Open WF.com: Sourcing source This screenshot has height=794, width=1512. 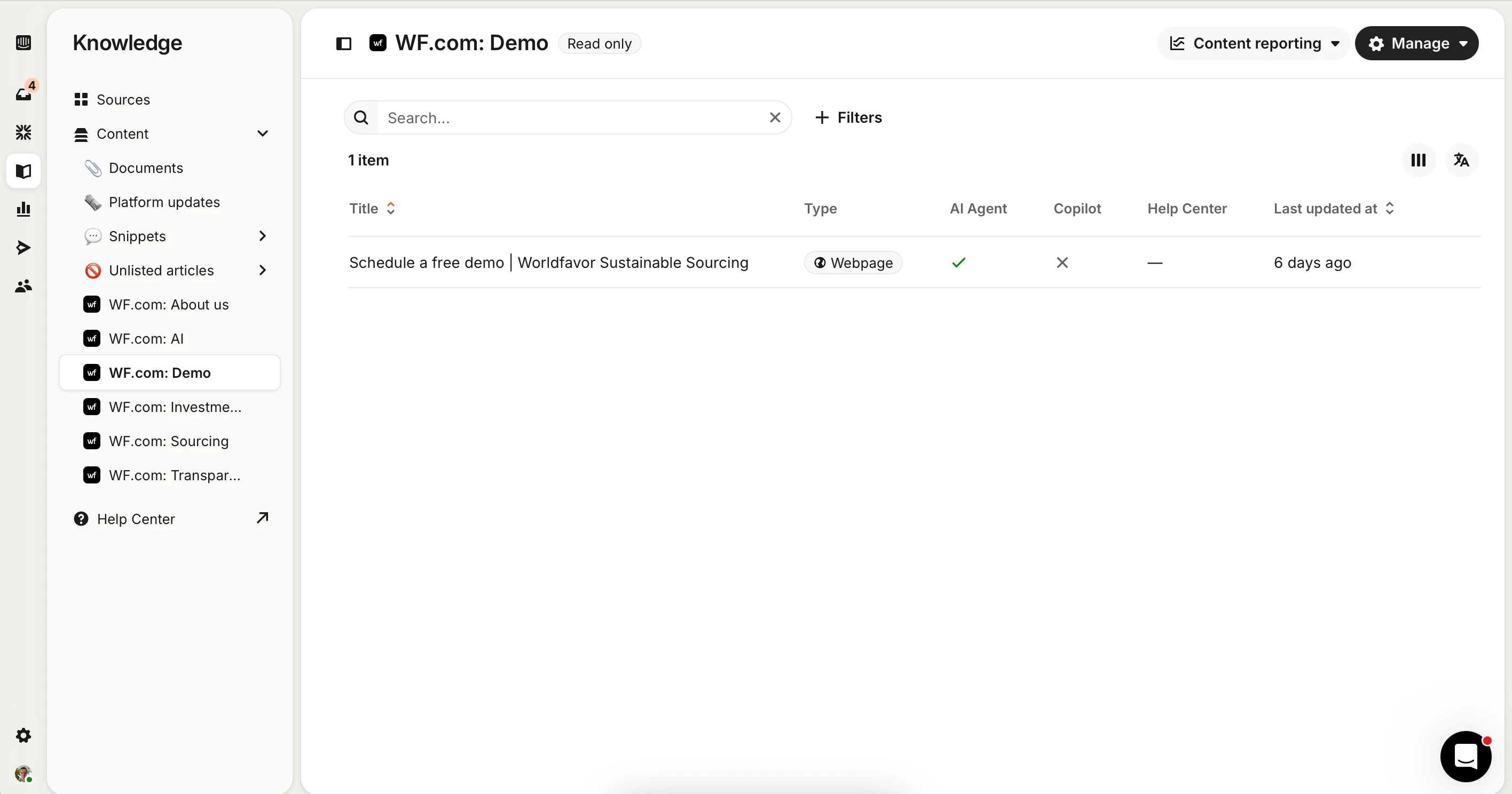(170, 441)
